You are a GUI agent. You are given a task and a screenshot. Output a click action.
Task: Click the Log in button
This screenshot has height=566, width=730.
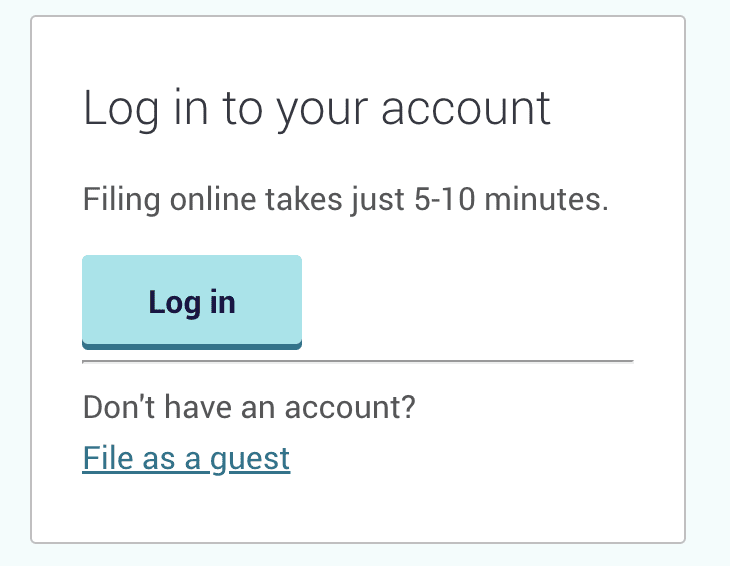(x=192, y=301)
